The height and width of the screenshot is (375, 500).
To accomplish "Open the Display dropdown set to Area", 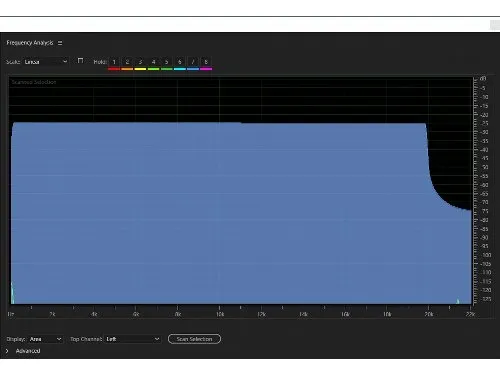I will 45,339.
